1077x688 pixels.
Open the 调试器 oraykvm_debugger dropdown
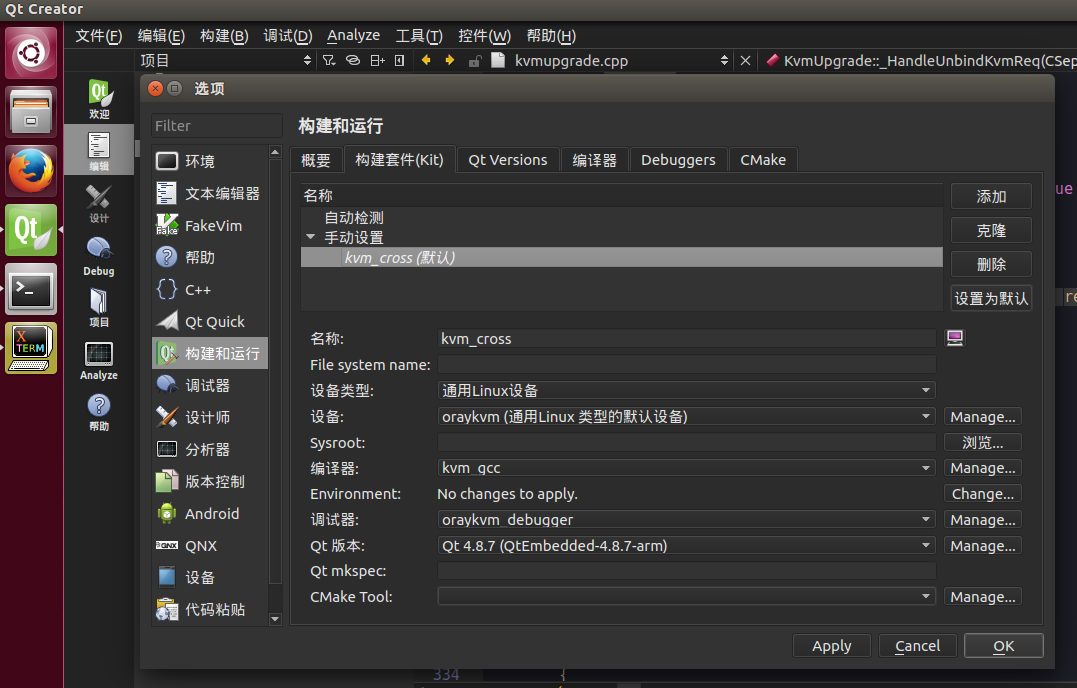687,520
